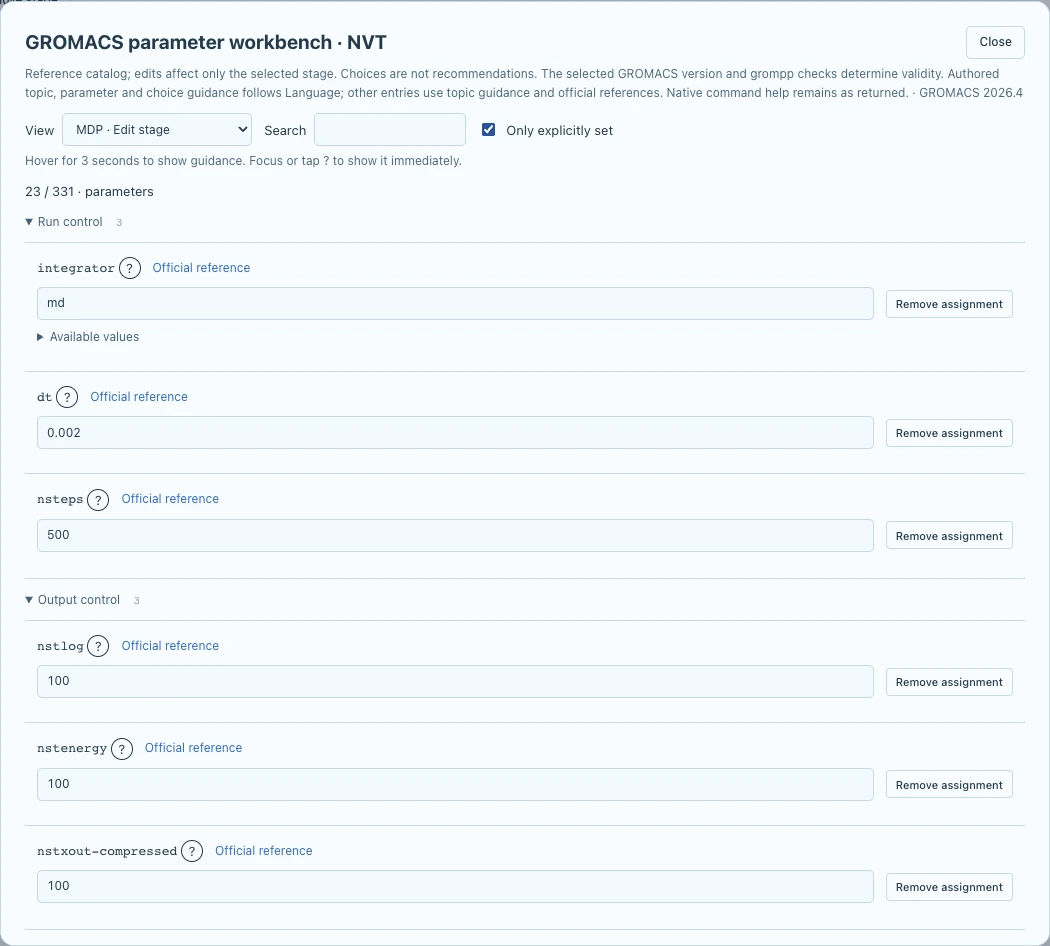Expand Available values under integrator
The width and height of the screenshot is (1050, 946).
point(88,337)
